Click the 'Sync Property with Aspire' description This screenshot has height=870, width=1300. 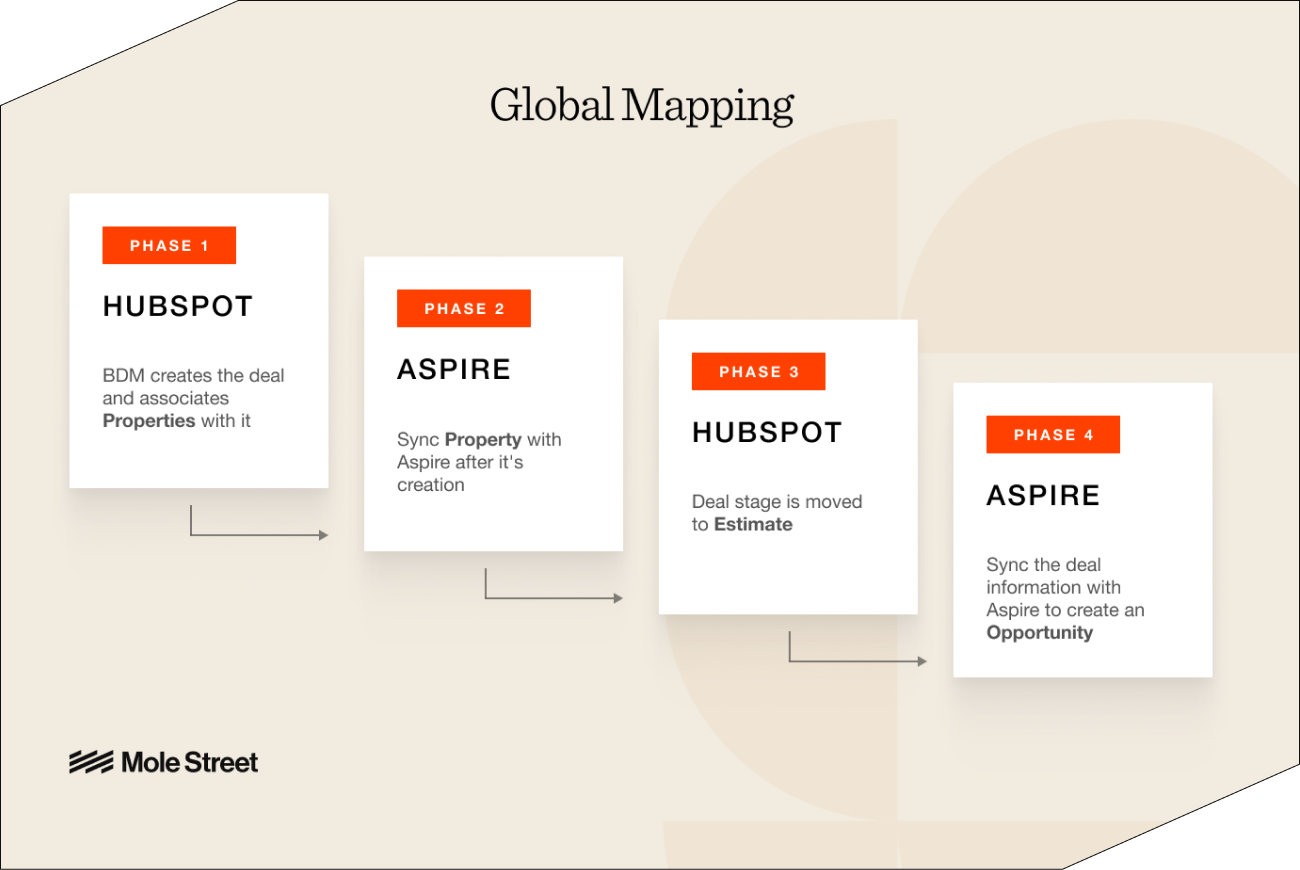pos(479,462)
